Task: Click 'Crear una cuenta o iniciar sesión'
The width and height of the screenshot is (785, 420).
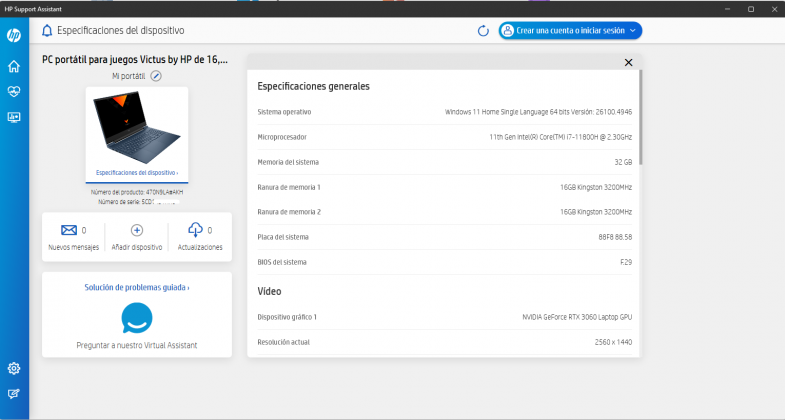Action: point(570,31)
